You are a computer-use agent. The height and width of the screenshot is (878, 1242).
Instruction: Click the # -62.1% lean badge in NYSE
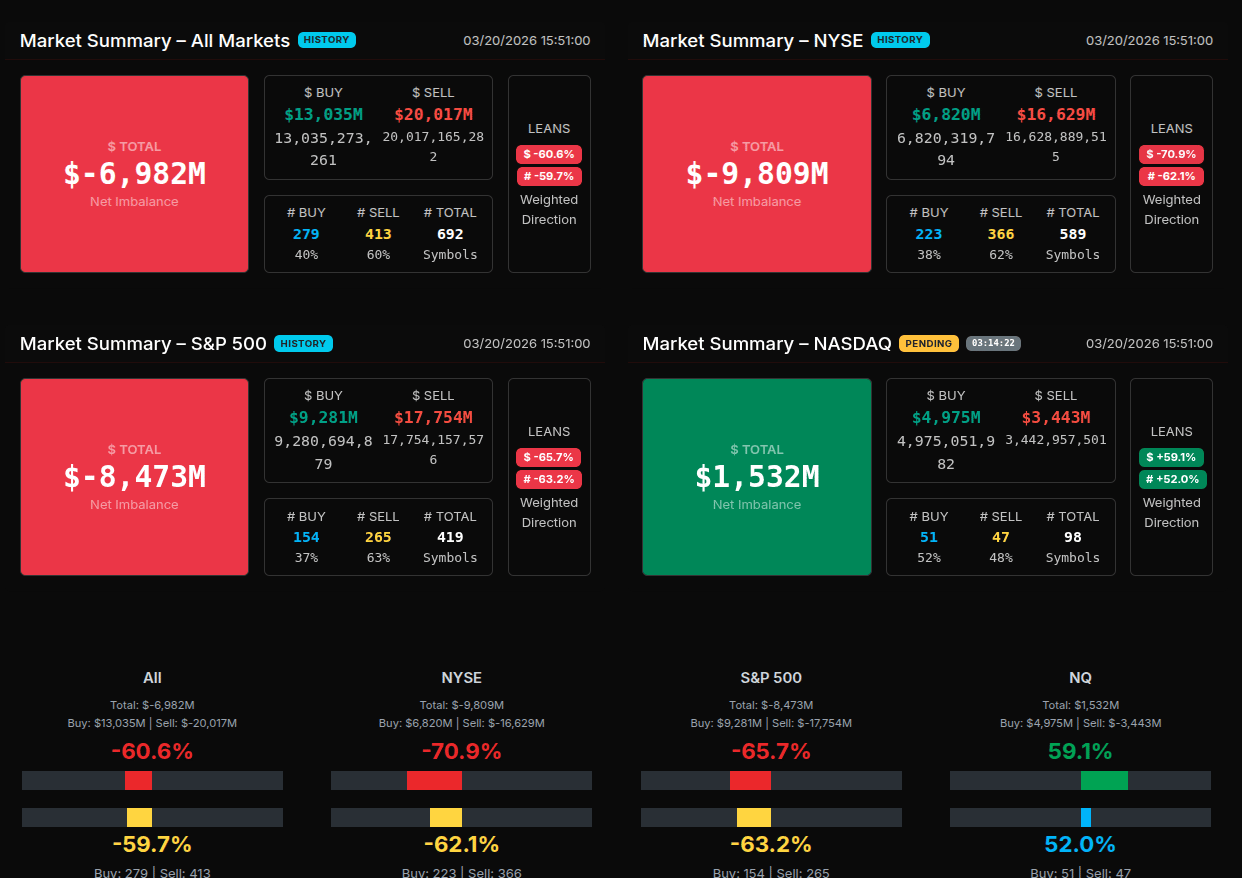click(1171, 176)
